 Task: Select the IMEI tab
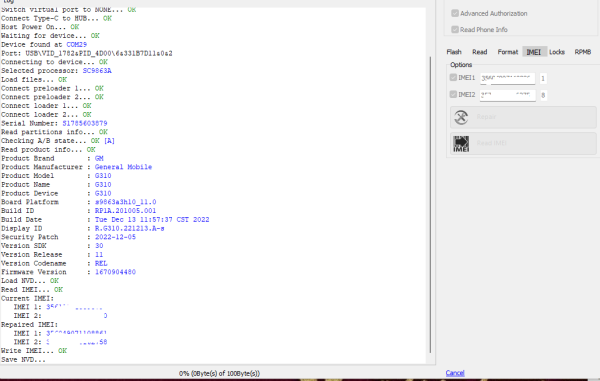coord(534,52)
